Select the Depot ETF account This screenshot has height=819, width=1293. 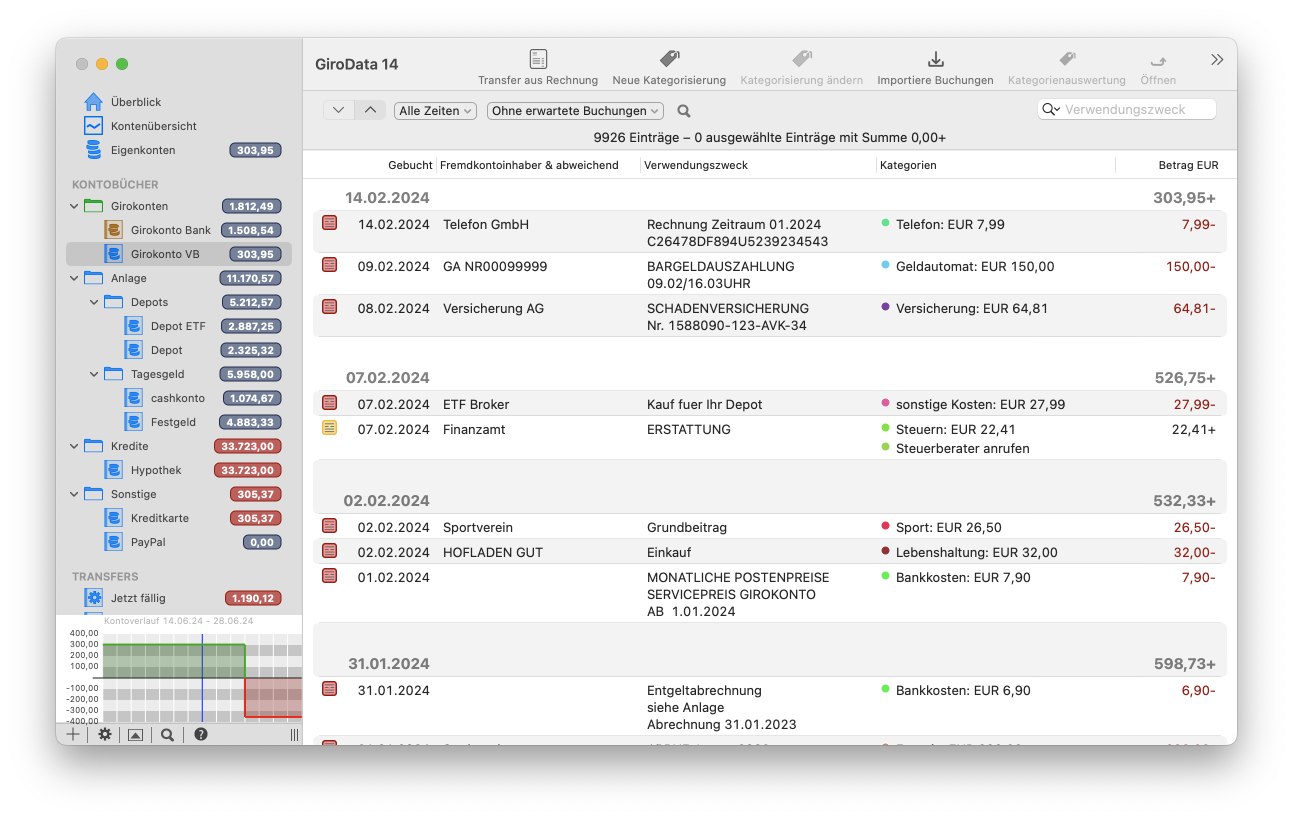click(x=179, y=326)
